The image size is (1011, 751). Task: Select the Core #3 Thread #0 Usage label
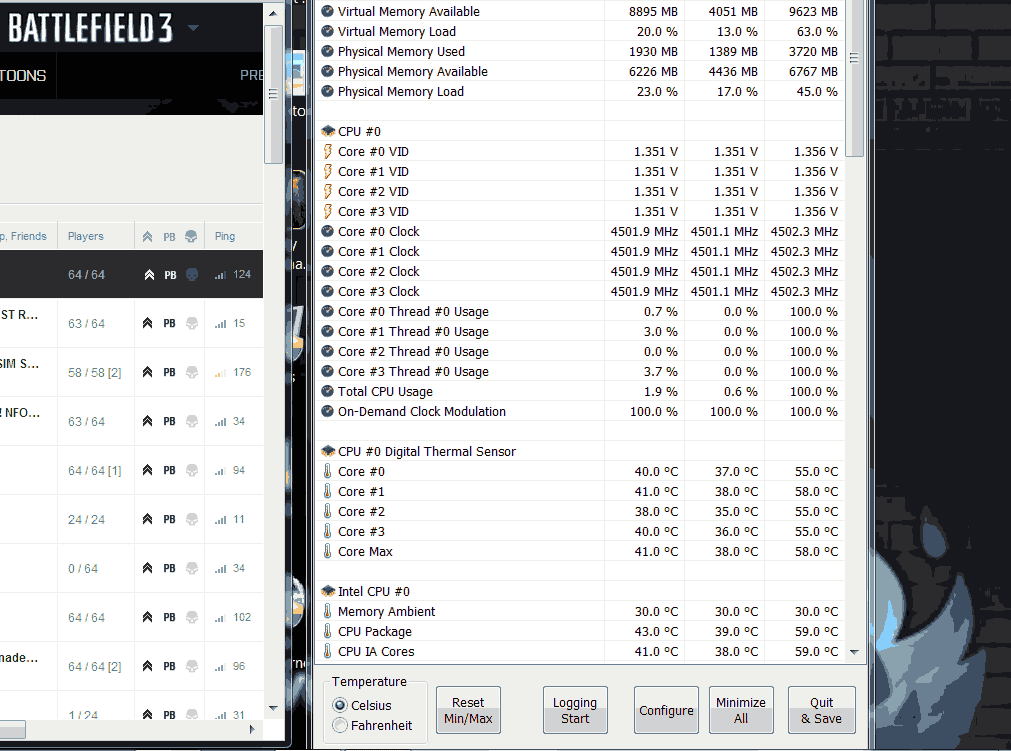click(x=413, y=371)
